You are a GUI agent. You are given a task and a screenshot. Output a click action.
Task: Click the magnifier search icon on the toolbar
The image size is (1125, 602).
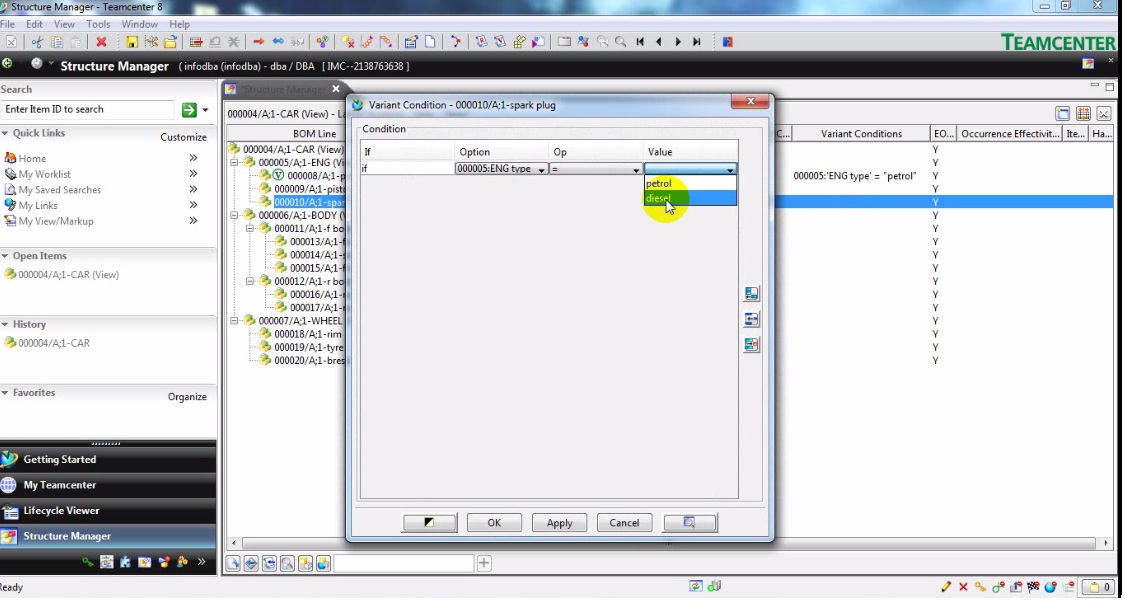click(620, 41)
